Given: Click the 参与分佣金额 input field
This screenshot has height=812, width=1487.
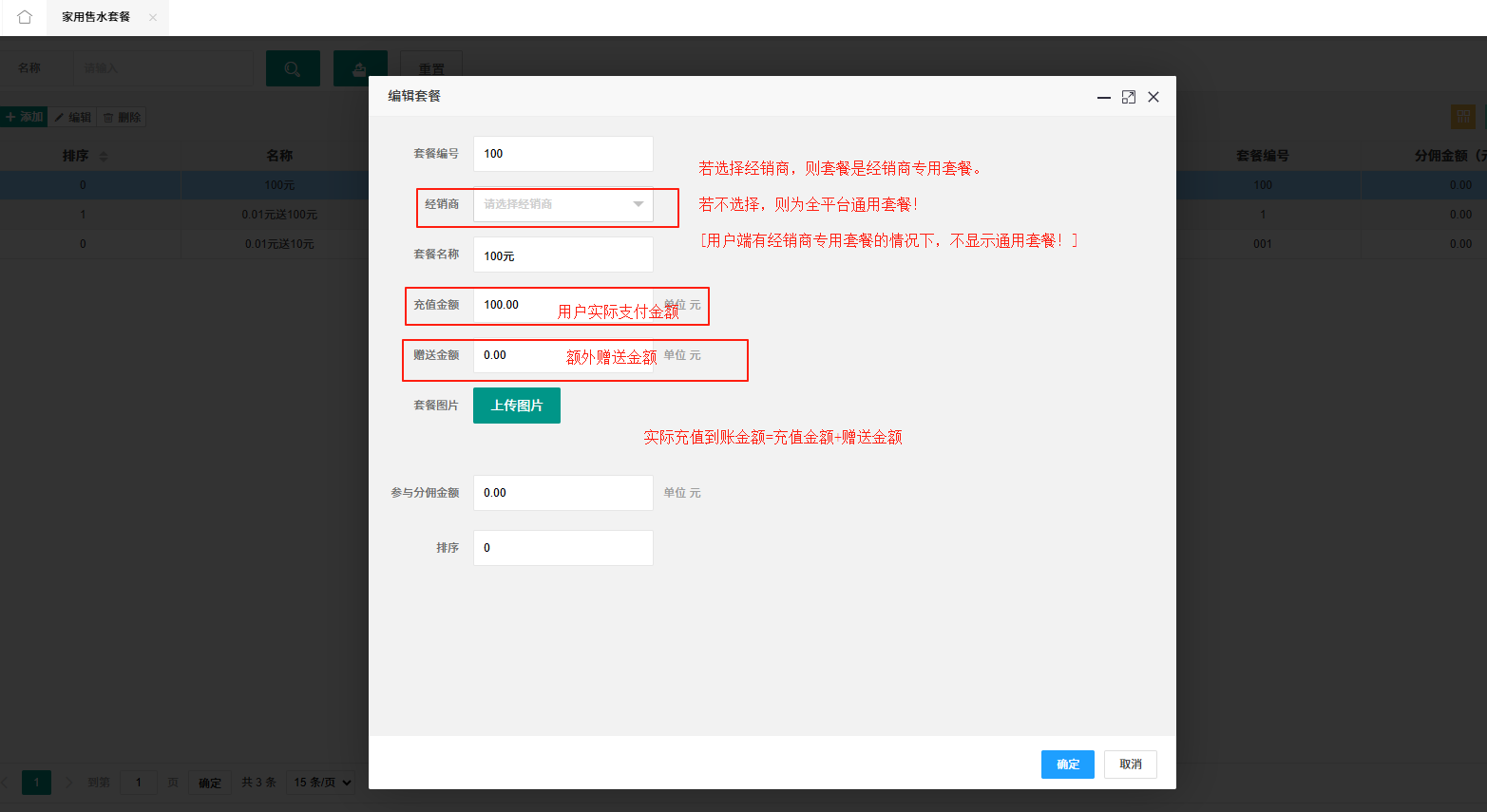Looking at the screenshot, I should [563, 493].
